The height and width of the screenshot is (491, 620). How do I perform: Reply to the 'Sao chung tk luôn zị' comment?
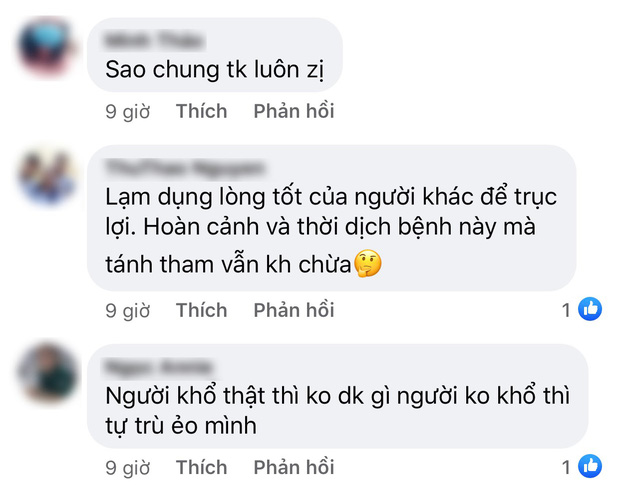(293, 111)
